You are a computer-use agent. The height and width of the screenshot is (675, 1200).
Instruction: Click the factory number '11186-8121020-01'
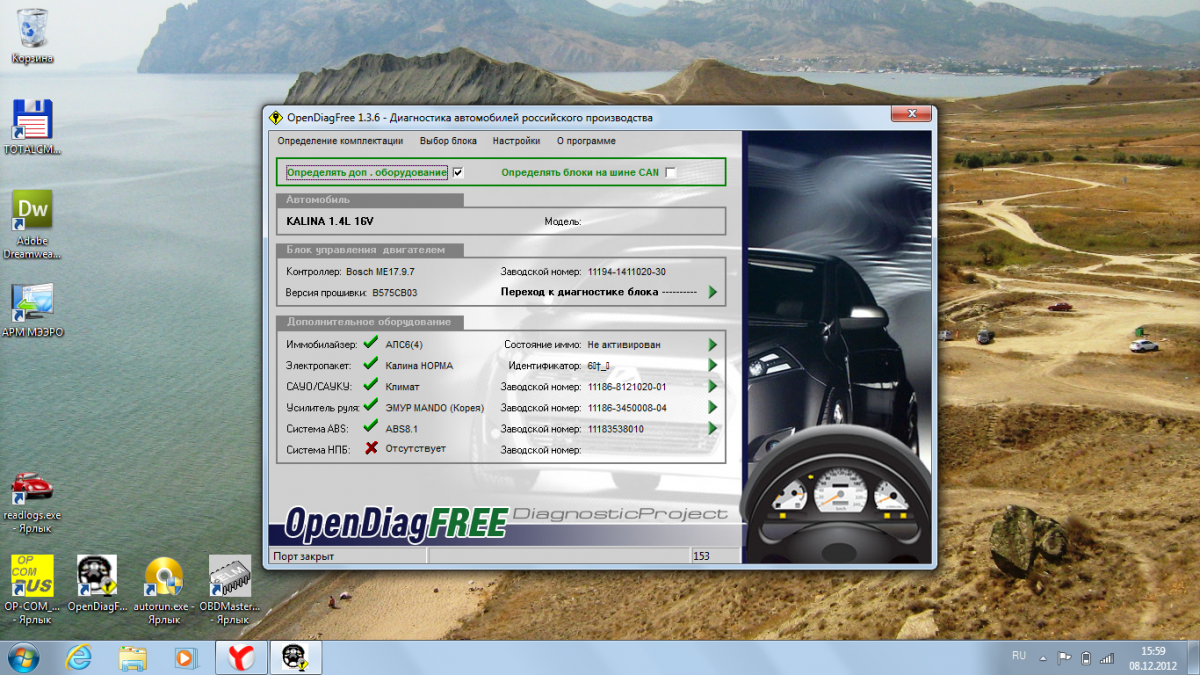[627, 386]
